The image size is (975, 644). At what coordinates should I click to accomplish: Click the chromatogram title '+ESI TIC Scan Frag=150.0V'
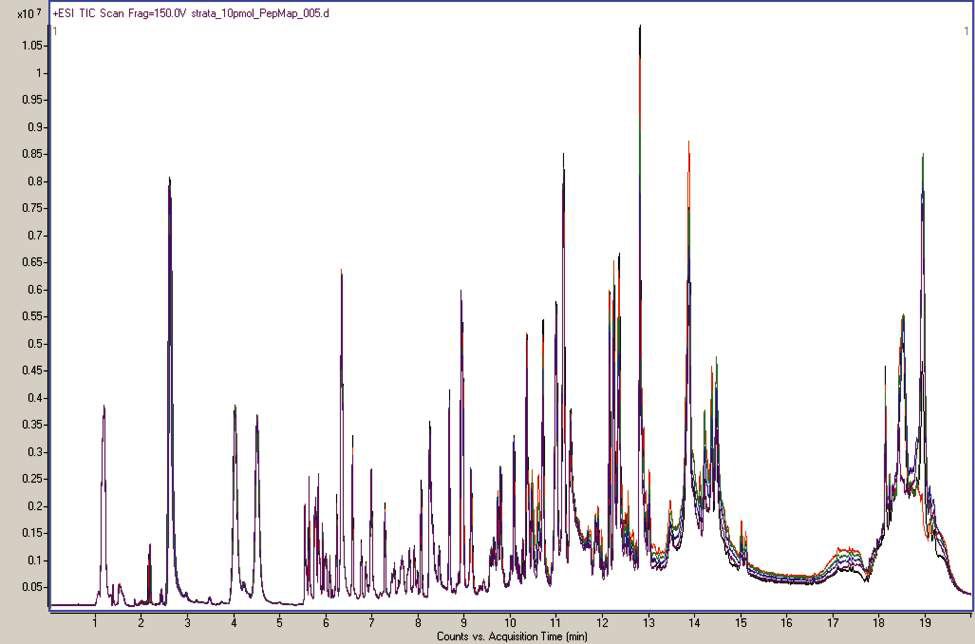tap(120, 13)
